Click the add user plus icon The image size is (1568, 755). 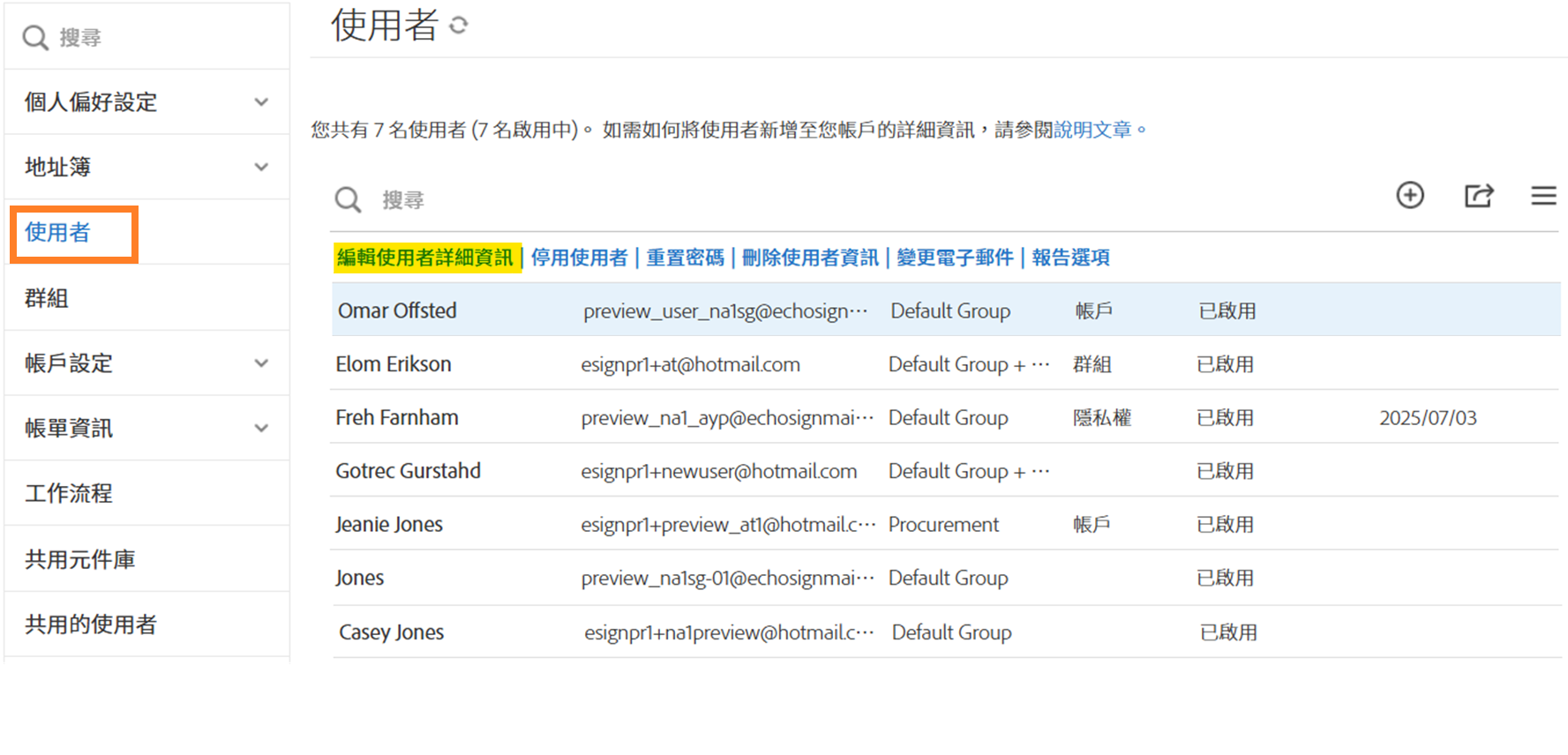1409,195
